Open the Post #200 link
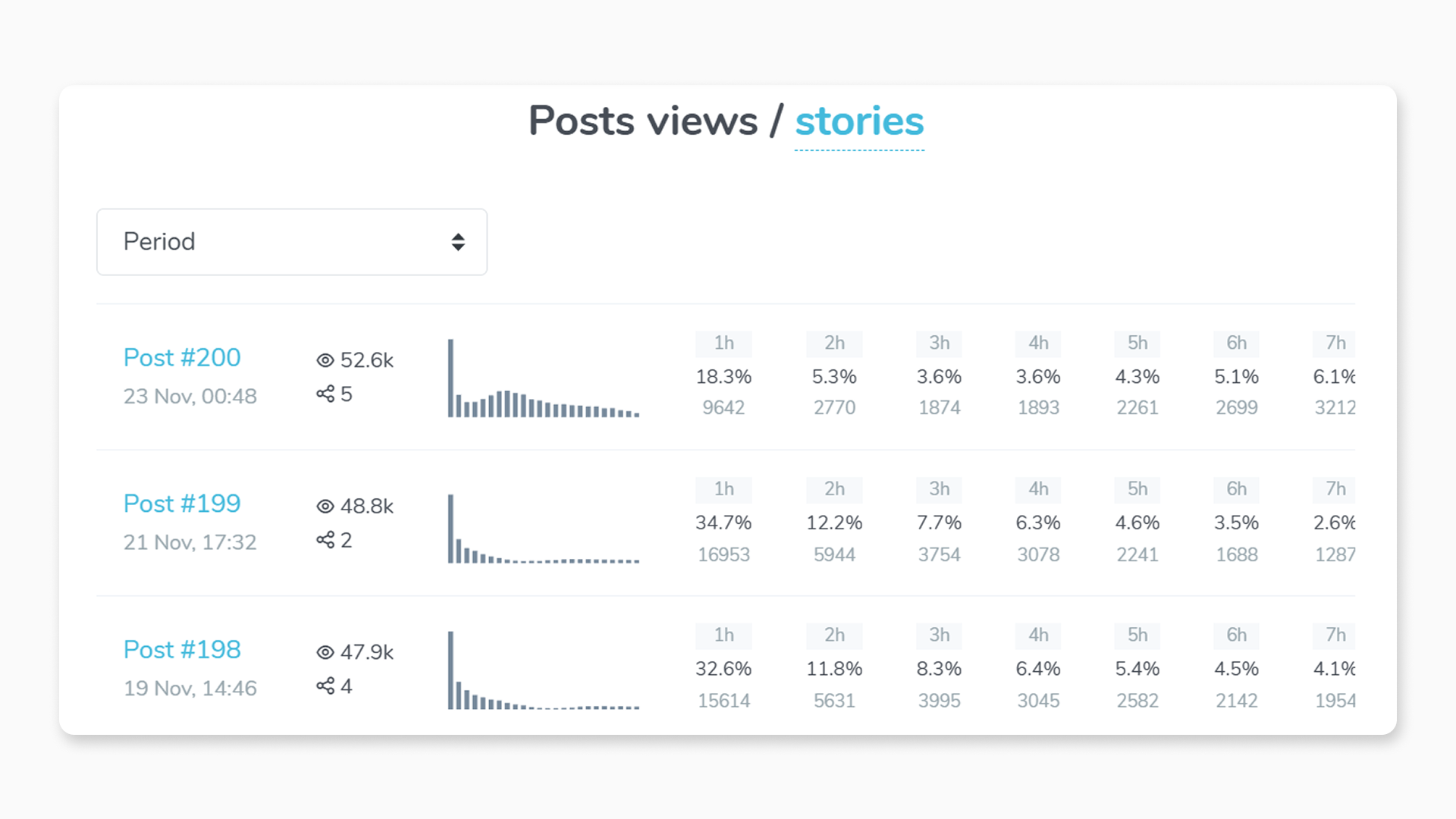 pyautogui.click(x=181, y=357)
